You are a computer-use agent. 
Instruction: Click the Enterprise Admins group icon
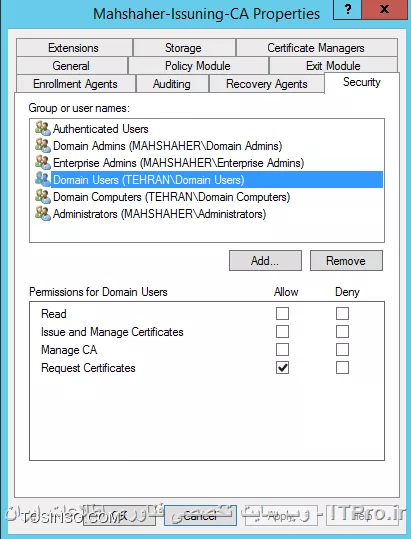(43, 163)
